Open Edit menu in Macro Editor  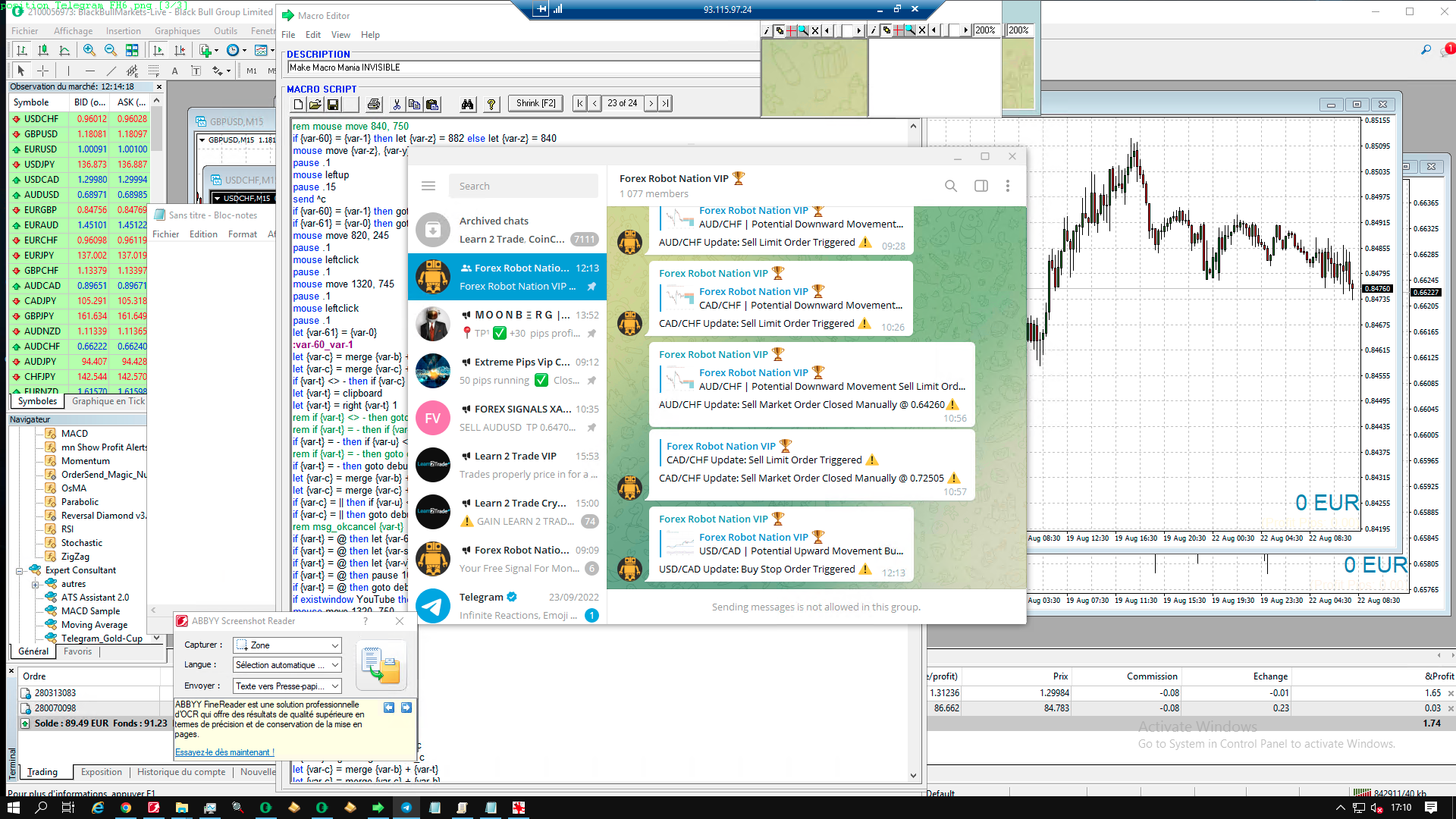pyautogui.click(x=313, y=35)
